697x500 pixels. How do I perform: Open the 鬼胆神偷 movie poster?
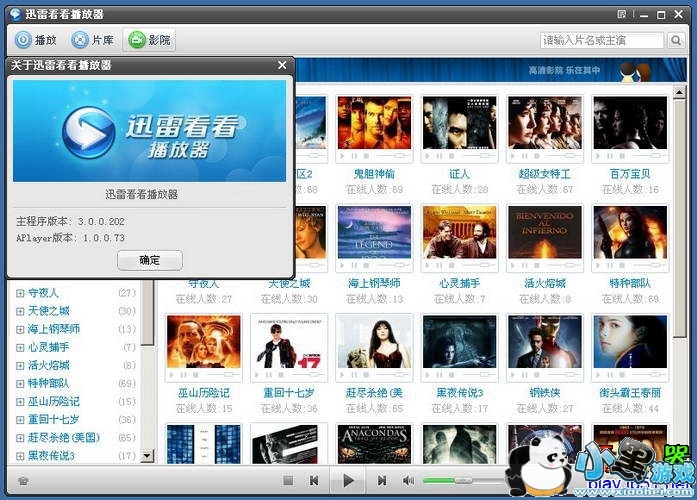(x=374, y=123)
